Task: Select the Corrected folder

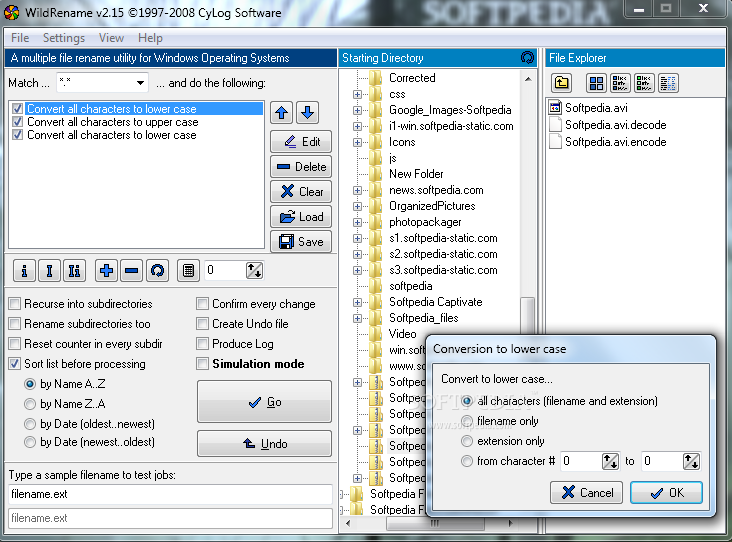Action: (412, 78)
